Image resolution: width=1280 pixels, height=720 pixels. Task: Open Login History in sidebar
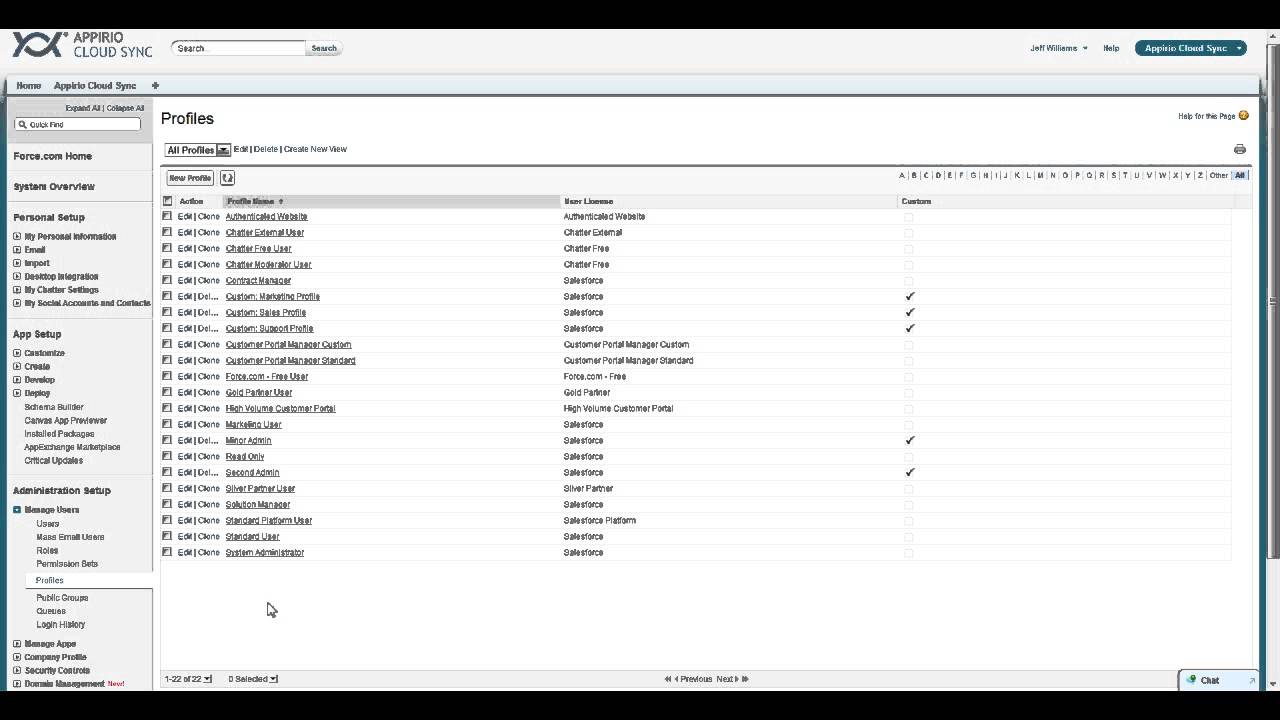click(61, 624)
